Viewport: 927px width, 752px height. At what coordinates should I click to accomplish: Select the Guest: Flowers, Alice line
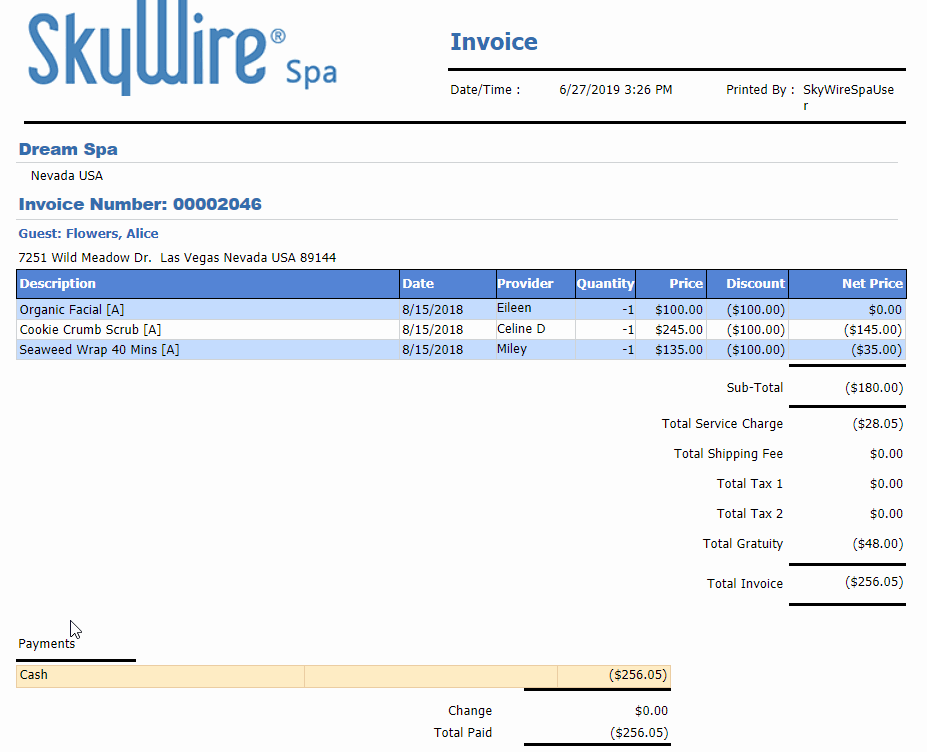tap(88, 234)
